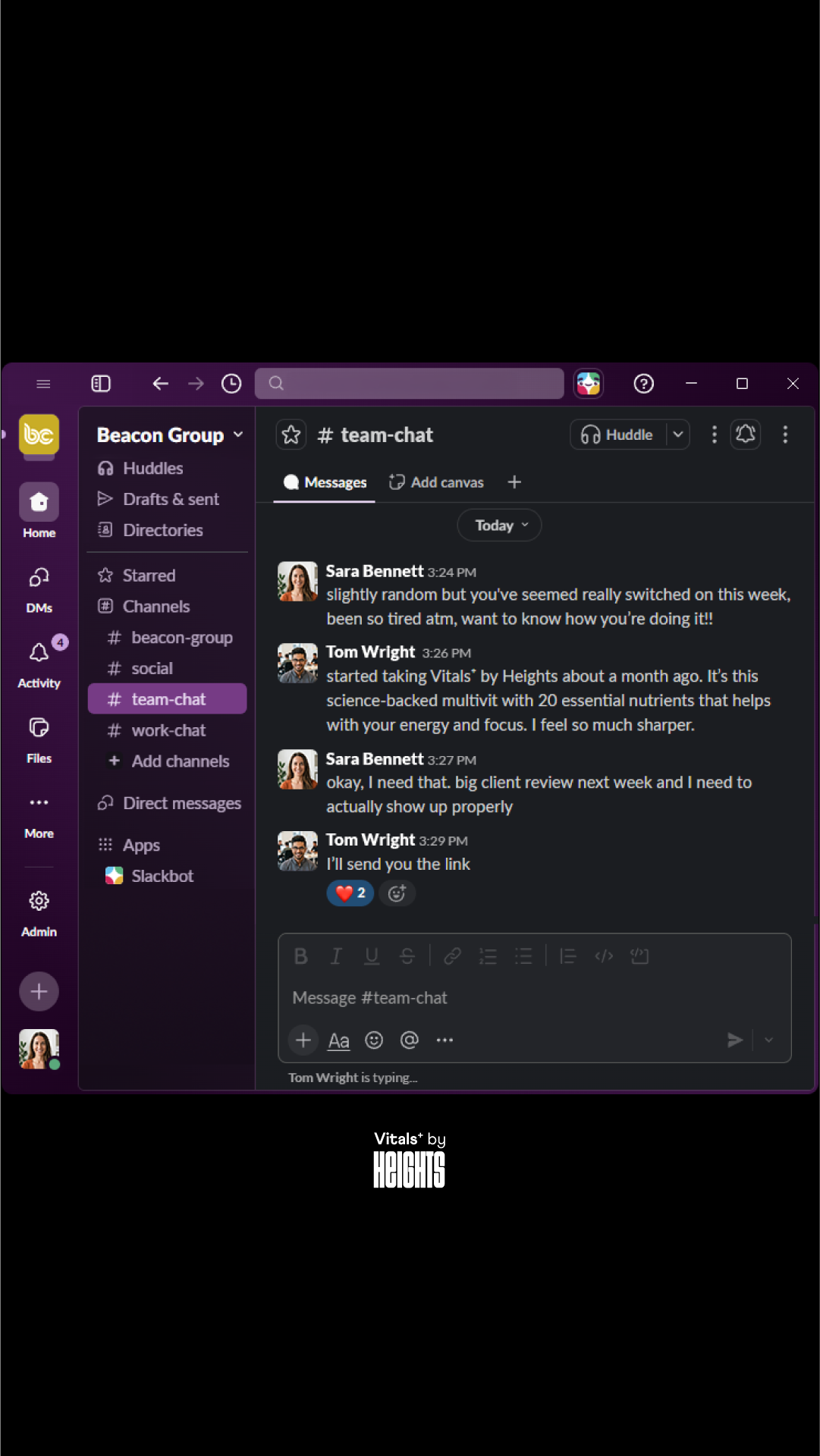This screenshot has height=1456, width=820.
Task: Open the Today date dropdown
Action: pyautogui.click(x=499, y=526)
